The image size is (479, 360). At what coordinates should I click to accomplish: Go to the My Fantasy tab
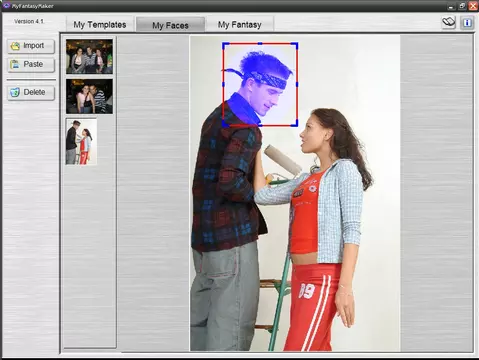pyautogui.click(x=240, y=24)
